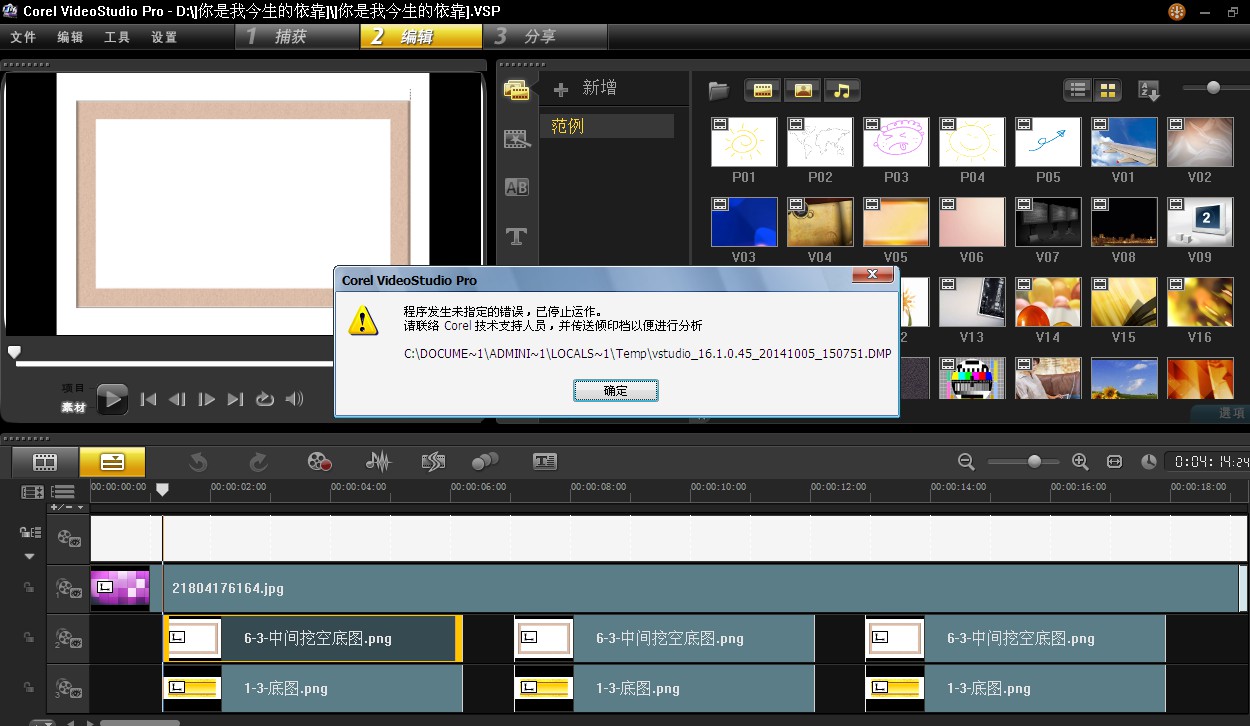Step forward one frame
The image size is (1250, 726).
(207, 399)
